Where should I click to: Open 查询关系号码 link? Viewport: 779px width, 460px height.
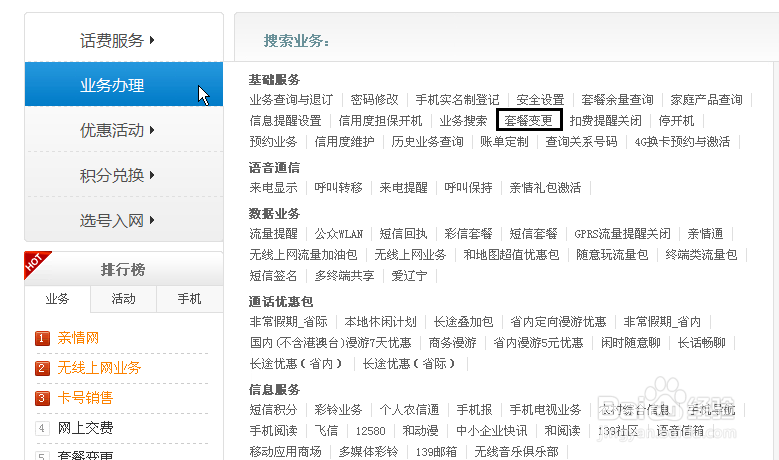581,142
